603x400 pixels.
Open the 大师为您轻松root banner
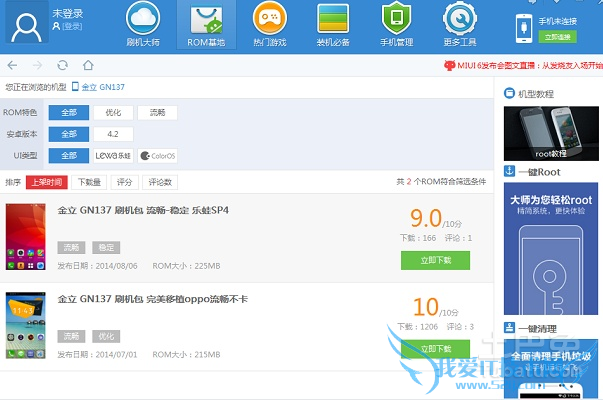tap(551, 249)
